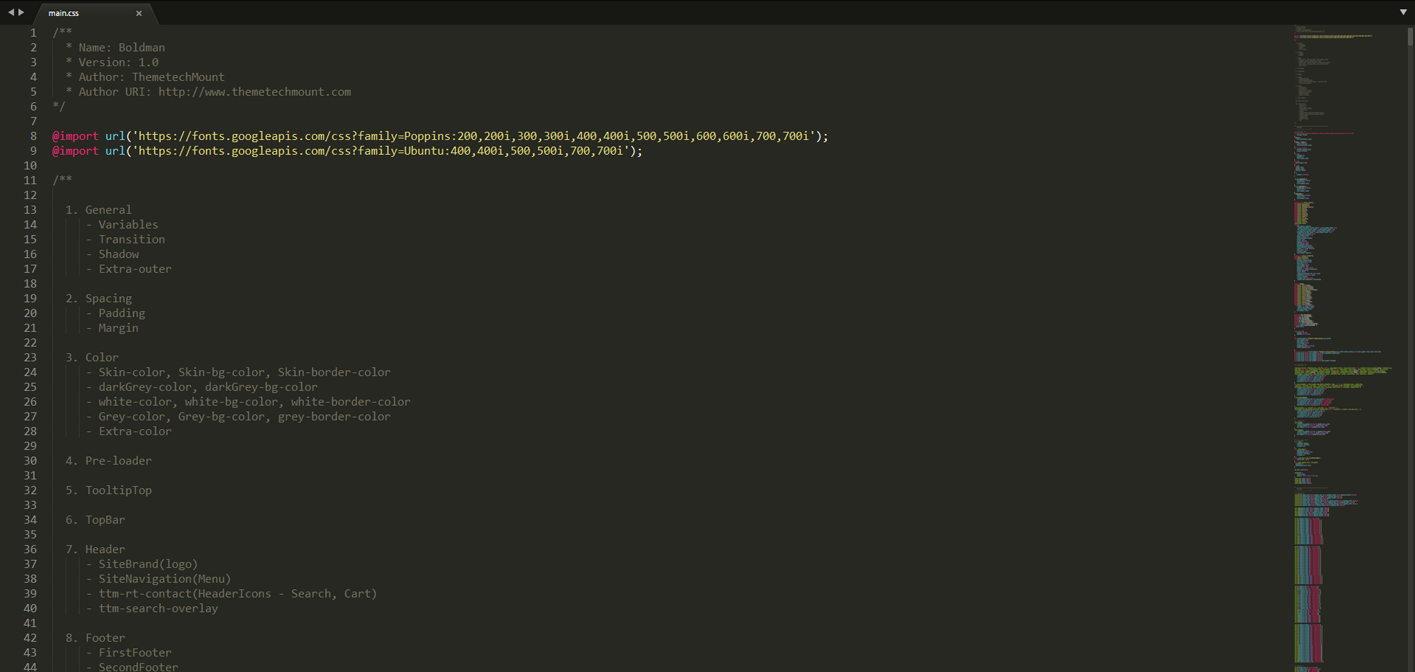Click the '- Variables' entry
The width and height of the screenshot is (1415, 672).
122,225
